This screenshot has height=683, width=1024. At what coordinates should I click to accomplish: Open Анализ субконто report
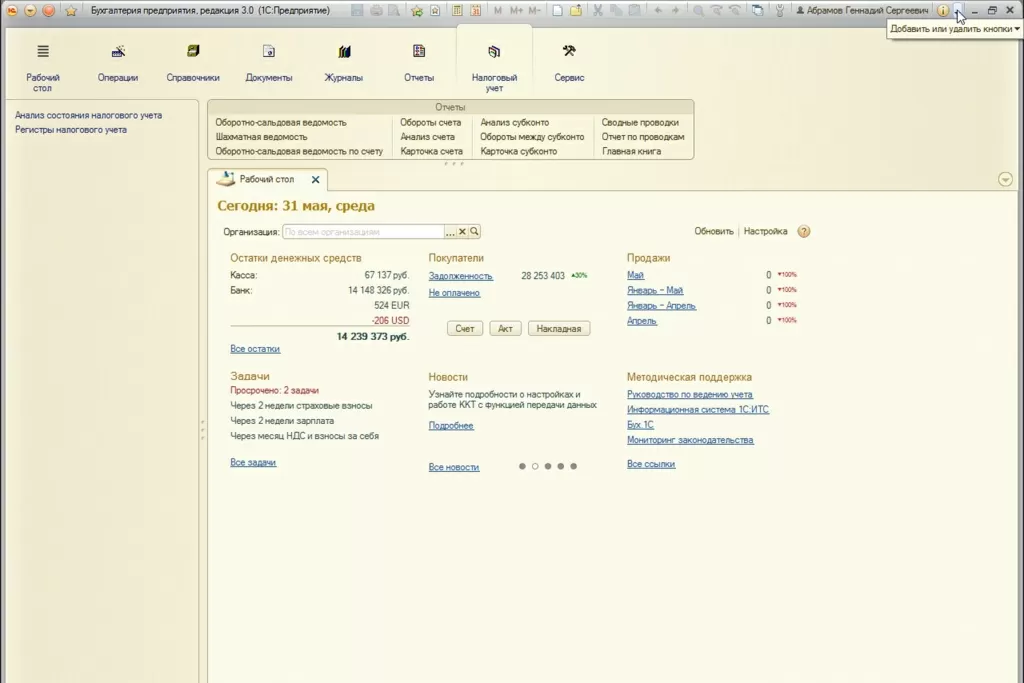[515, 122]
